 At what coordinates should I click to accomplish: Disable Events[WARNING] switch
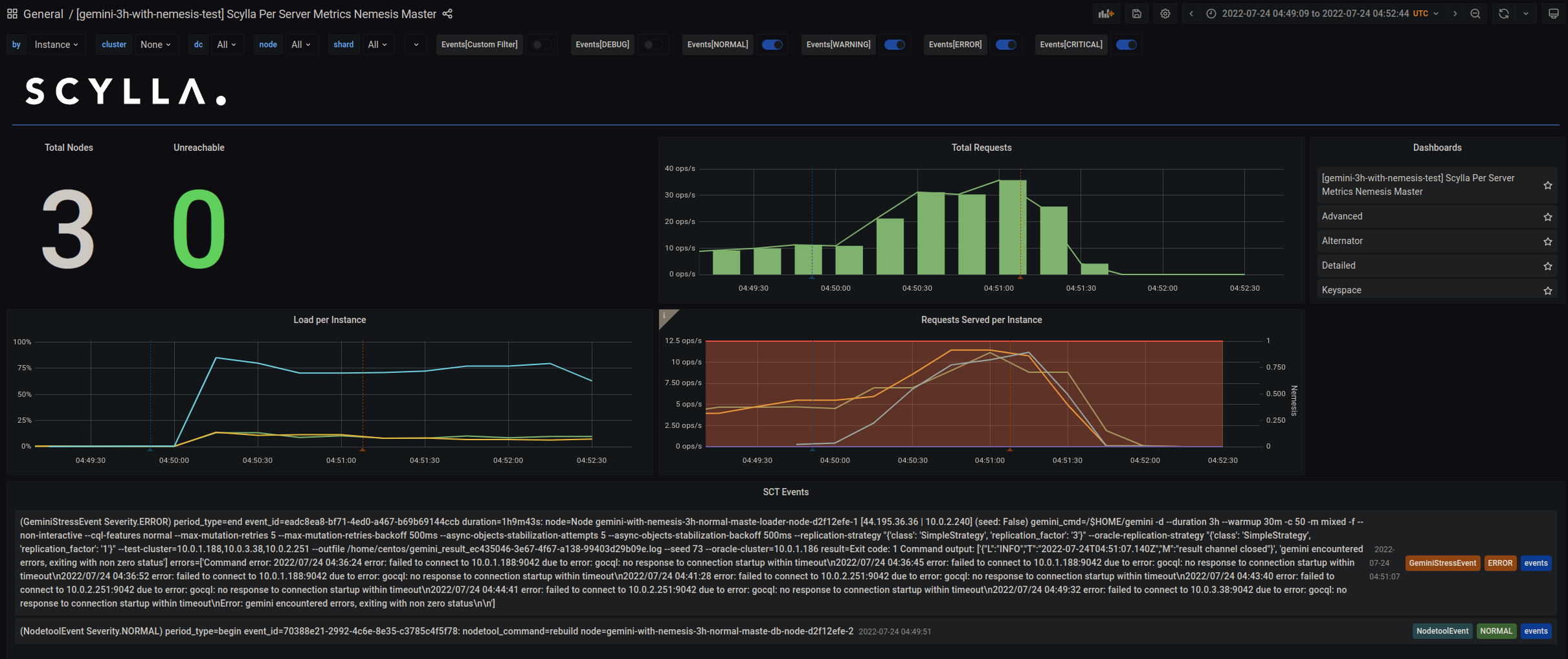coord(895,45)
